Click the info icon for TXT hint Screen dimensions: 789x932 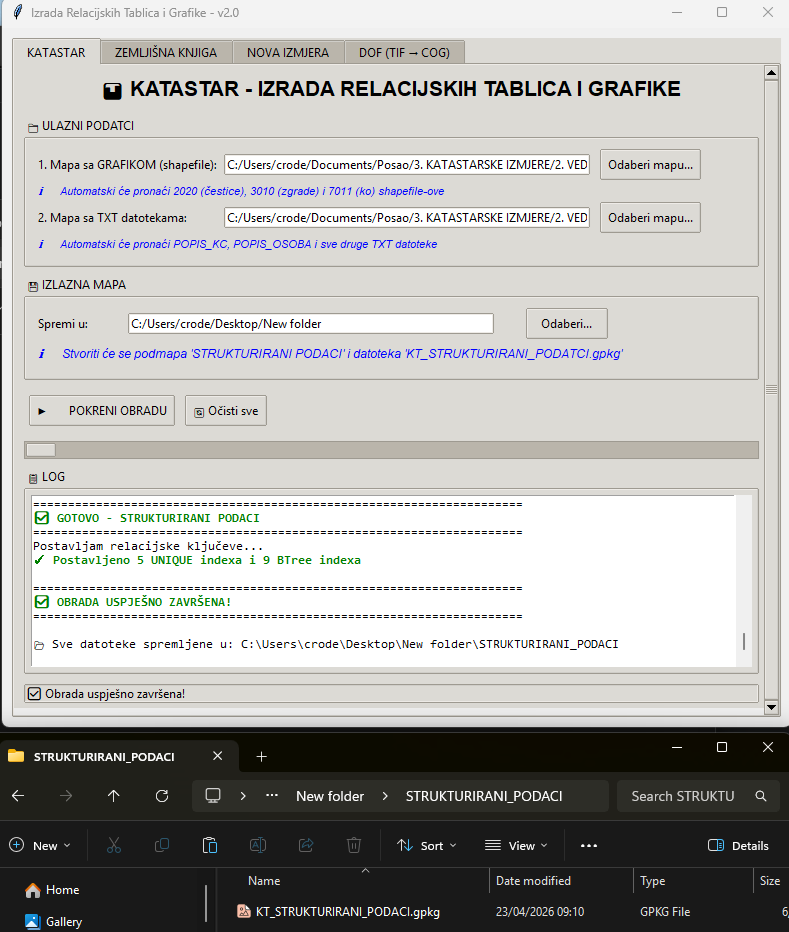tap(41, 244)
